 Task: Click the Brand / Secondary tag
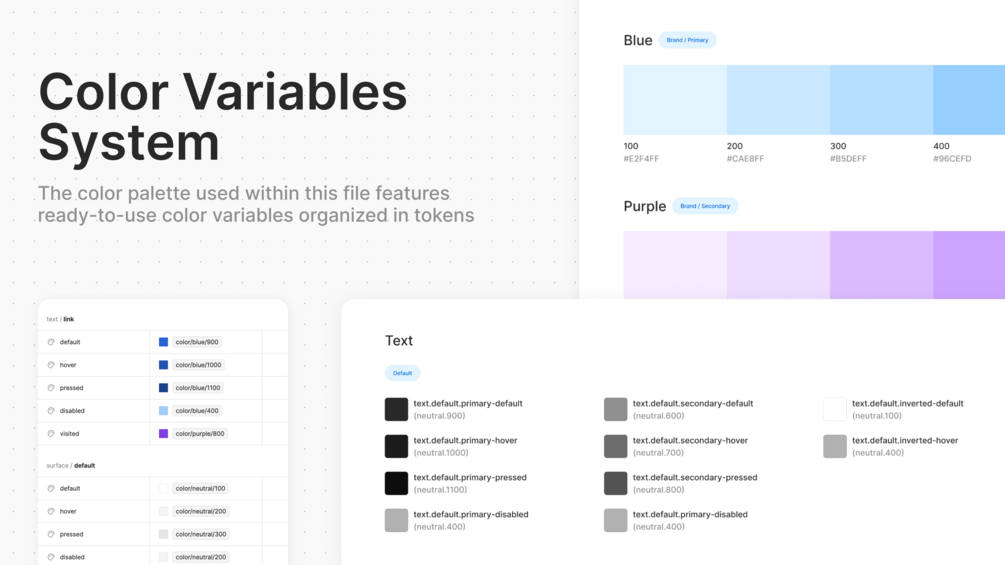coord(705,206)
